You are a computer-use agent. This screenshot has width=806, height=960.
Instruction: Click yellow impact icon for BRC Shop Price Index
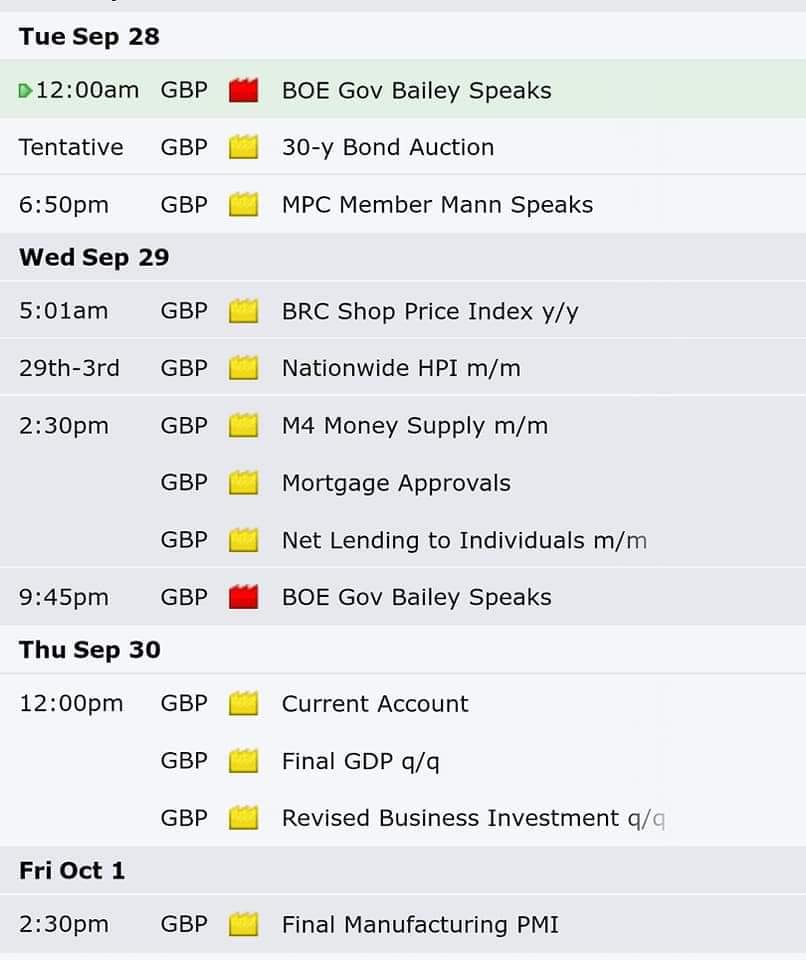click(243, 311)
